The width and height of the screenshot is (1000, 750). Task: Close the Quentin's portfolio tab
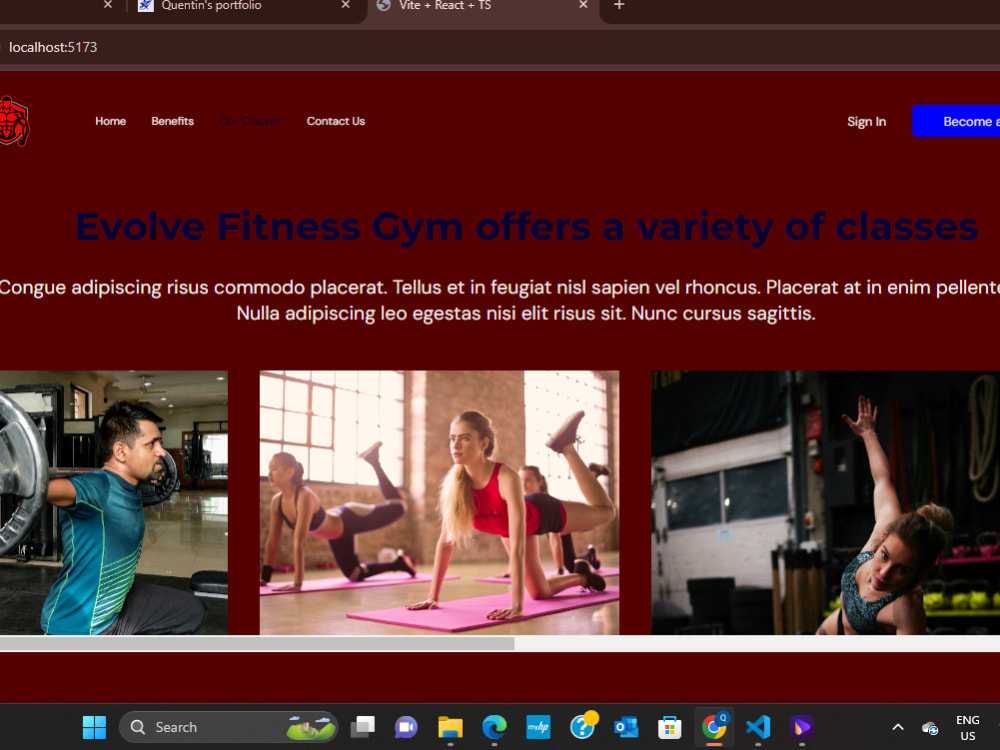[346, 5]
